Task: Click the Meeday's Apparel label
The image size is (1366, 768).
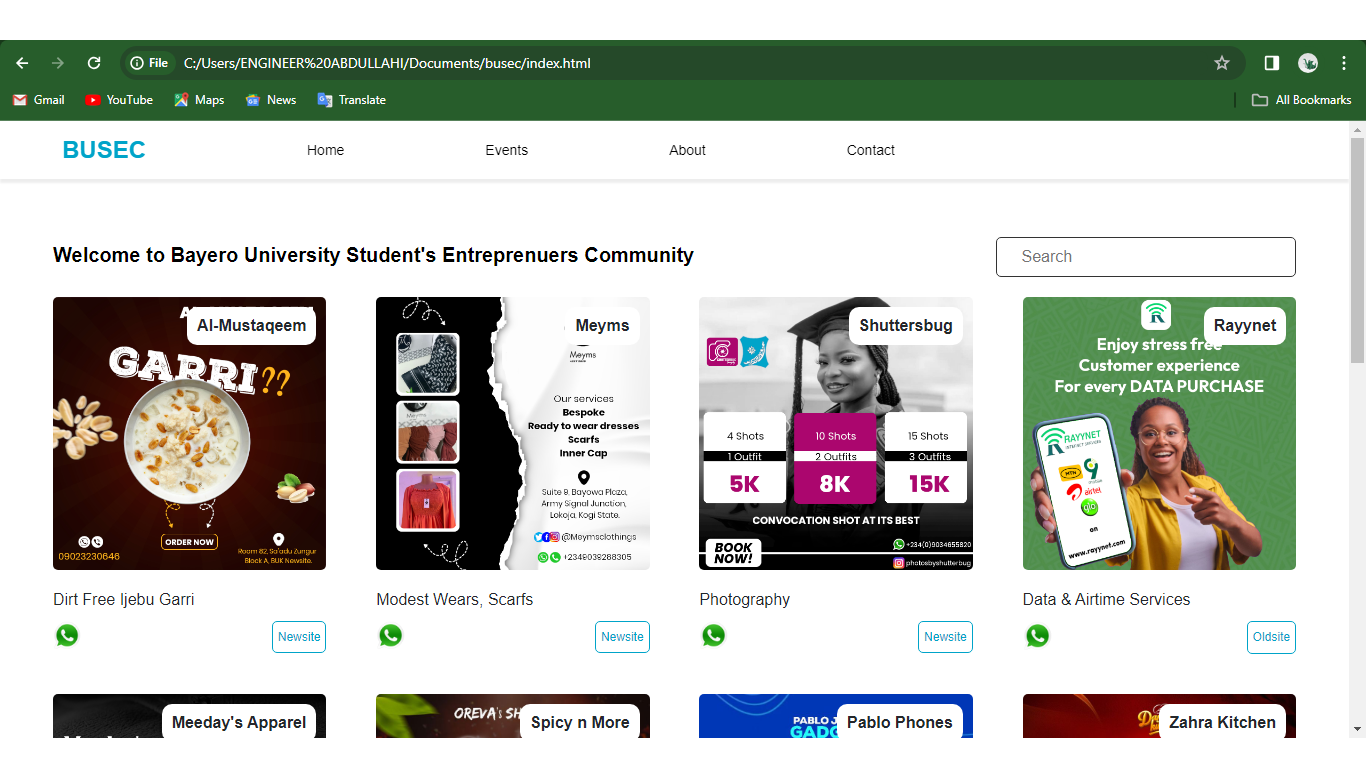Action: (239, 722)
